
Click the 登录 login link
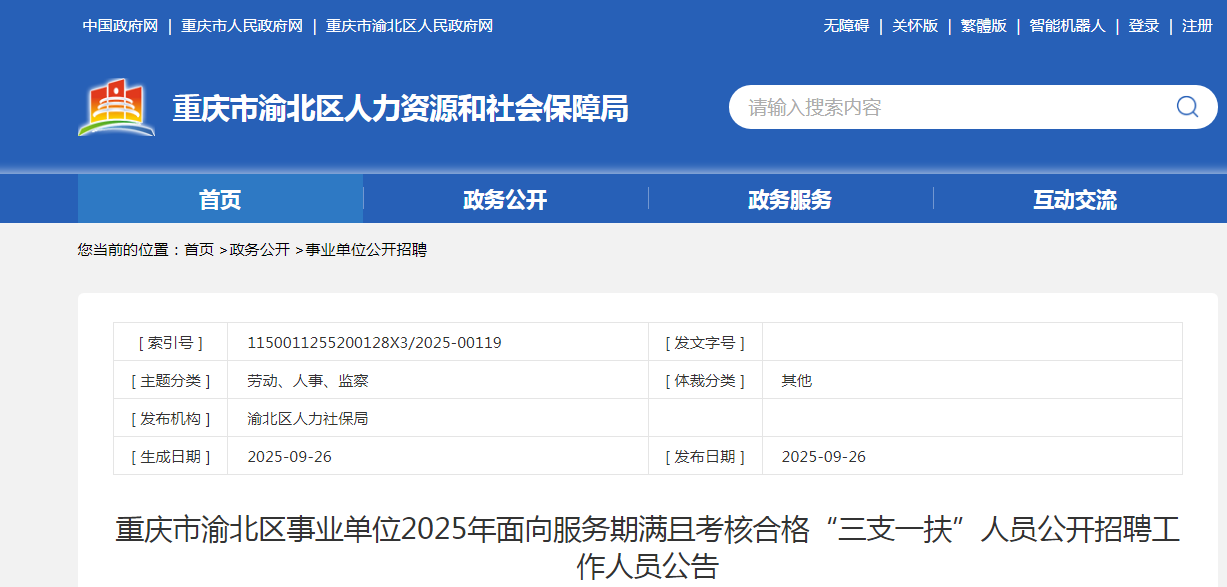tap(1144, 26)
